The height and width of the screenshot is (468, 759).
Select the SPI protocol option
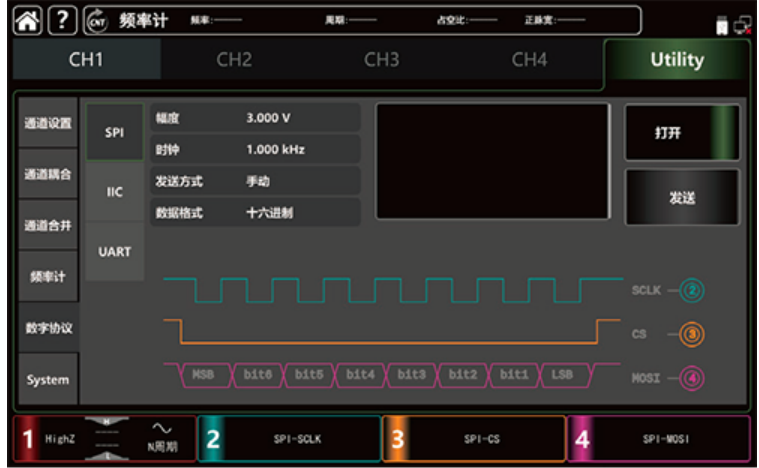(x=114, y=132)
